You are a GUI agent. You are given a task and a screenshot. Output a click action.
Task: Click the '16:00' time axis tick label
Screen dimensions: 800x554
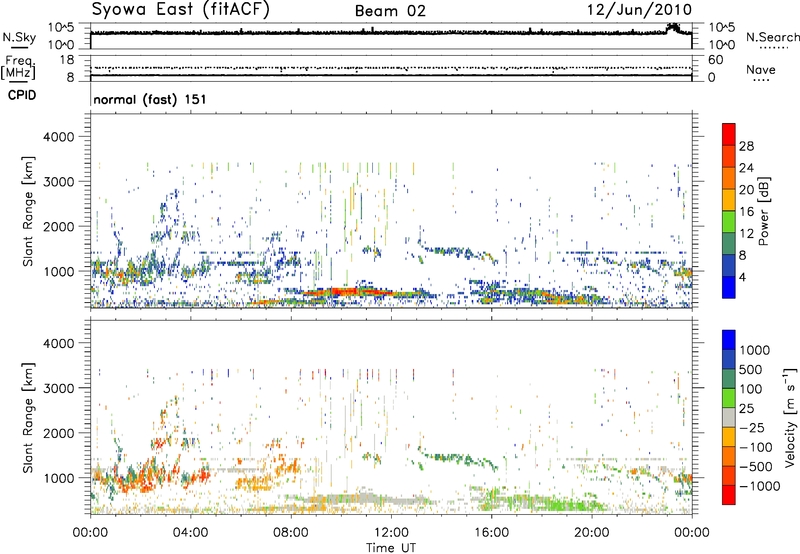[x=491, y=533]
